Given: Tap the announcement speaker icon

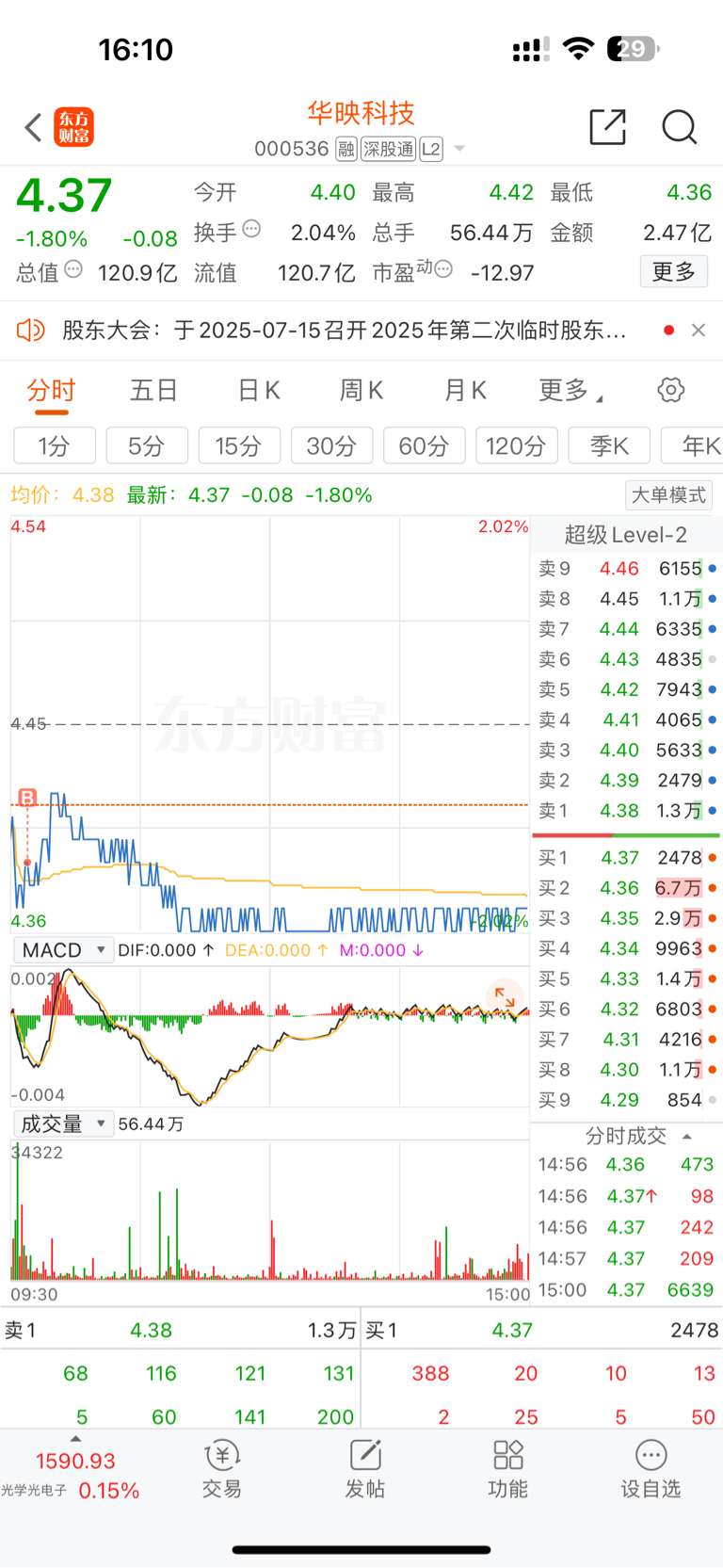Looking at the screenshot, I should pos(30,330).
